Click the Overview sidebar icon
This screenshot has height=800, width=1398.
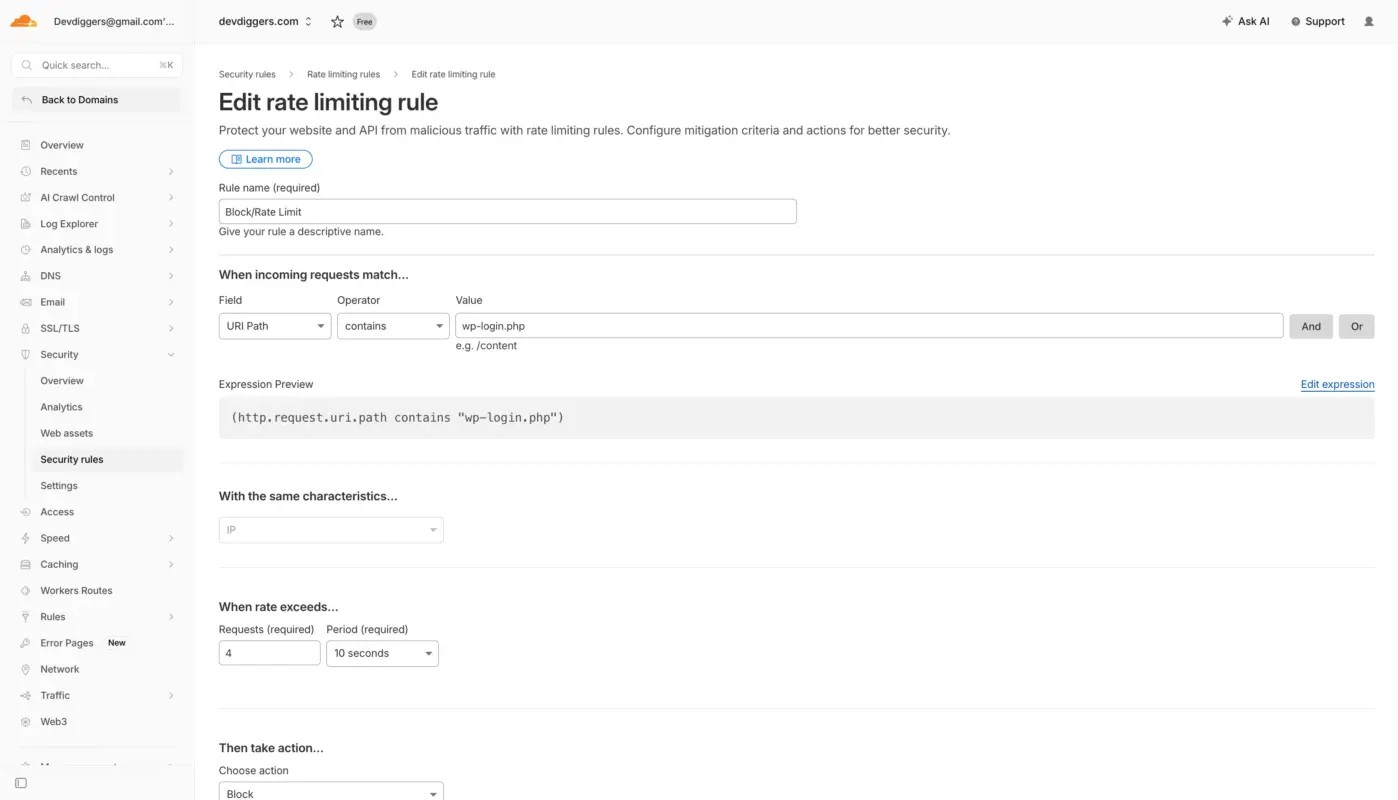coord(26,145)
